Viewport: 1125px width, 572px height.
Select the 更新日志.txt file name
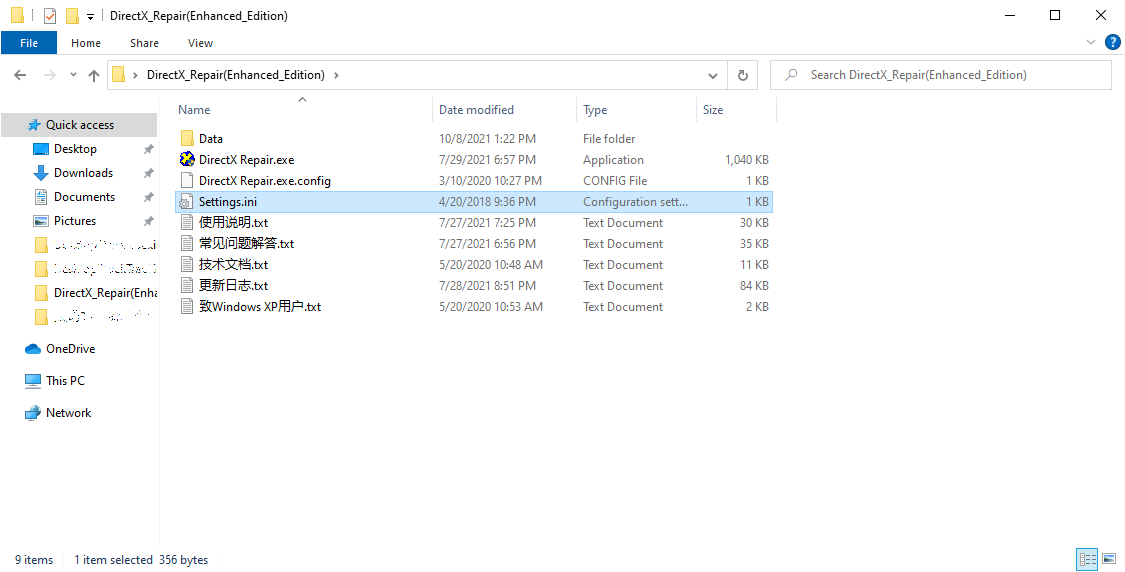point(233,285)
